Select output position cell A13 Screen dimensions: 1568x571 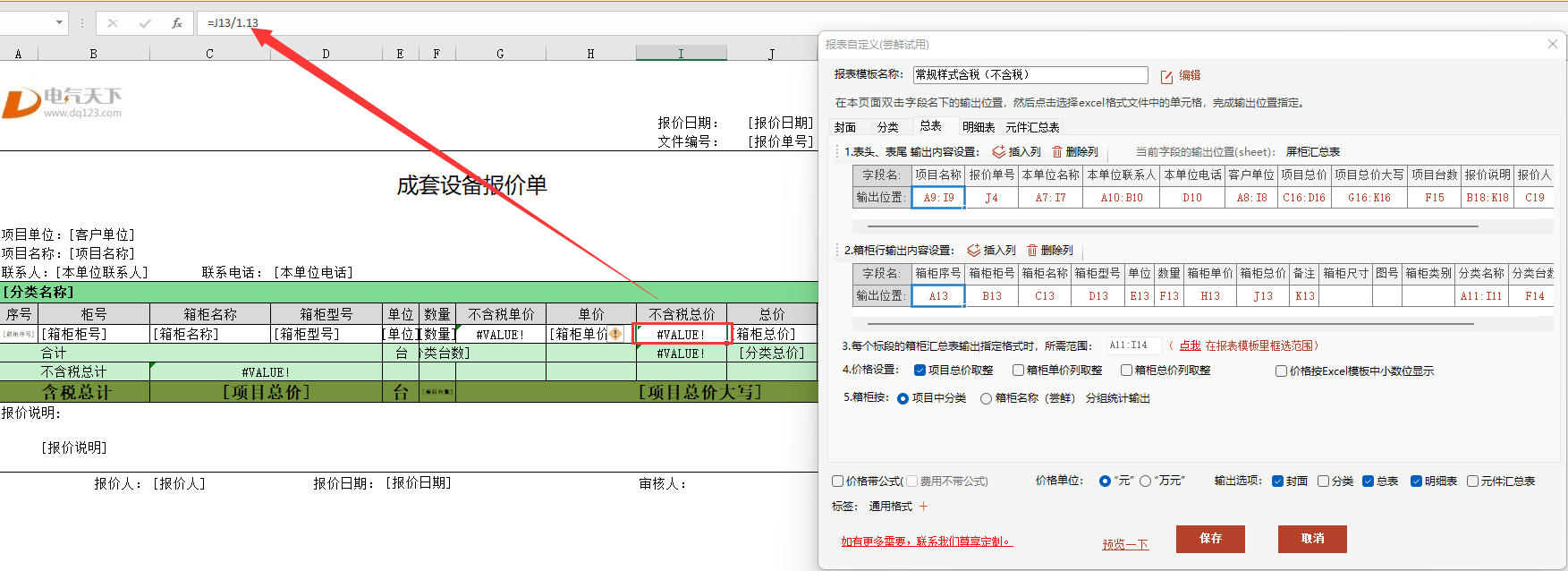(938, 296)
